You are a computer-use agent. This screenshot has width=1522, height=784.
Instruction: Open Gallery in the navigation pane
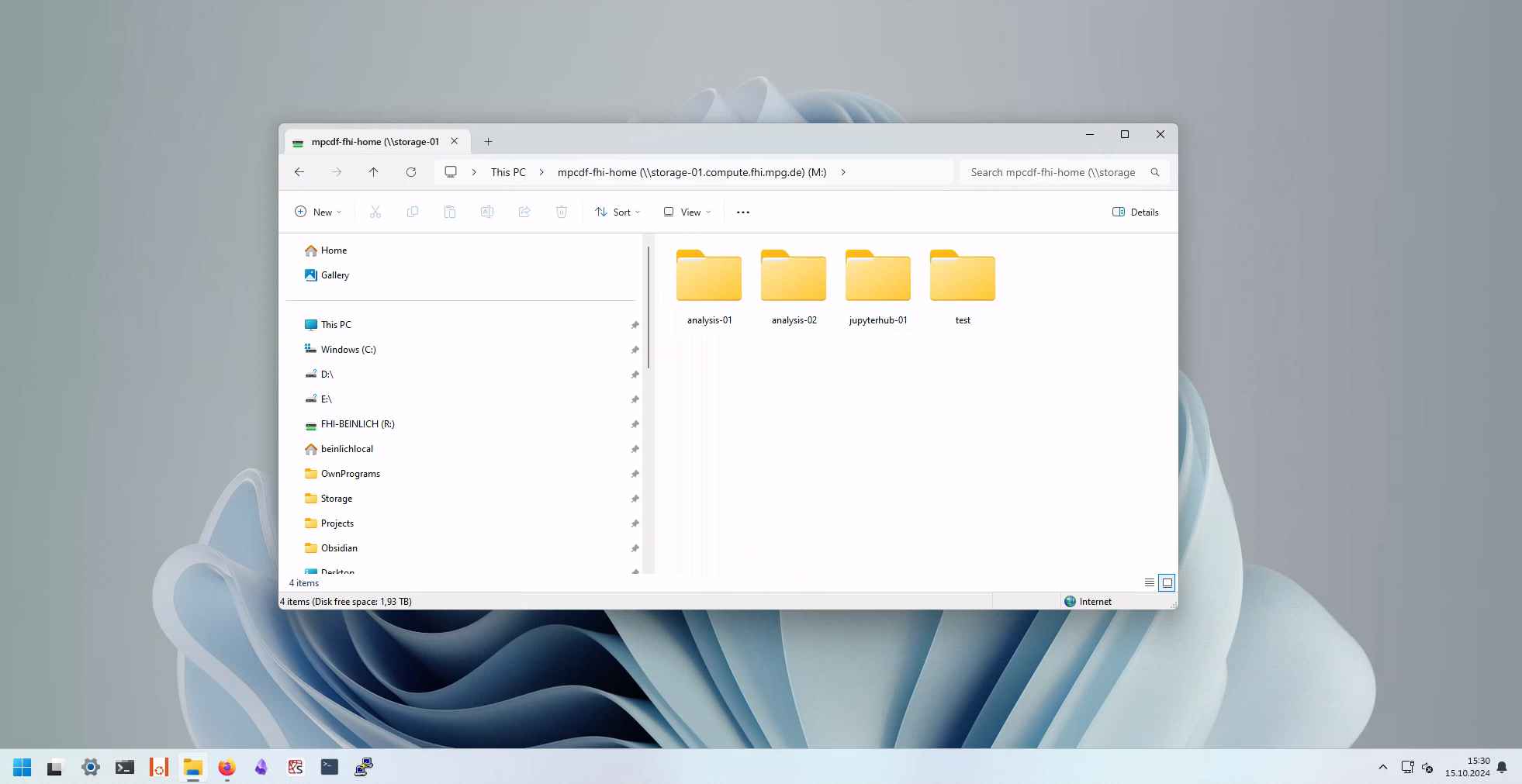335,275
